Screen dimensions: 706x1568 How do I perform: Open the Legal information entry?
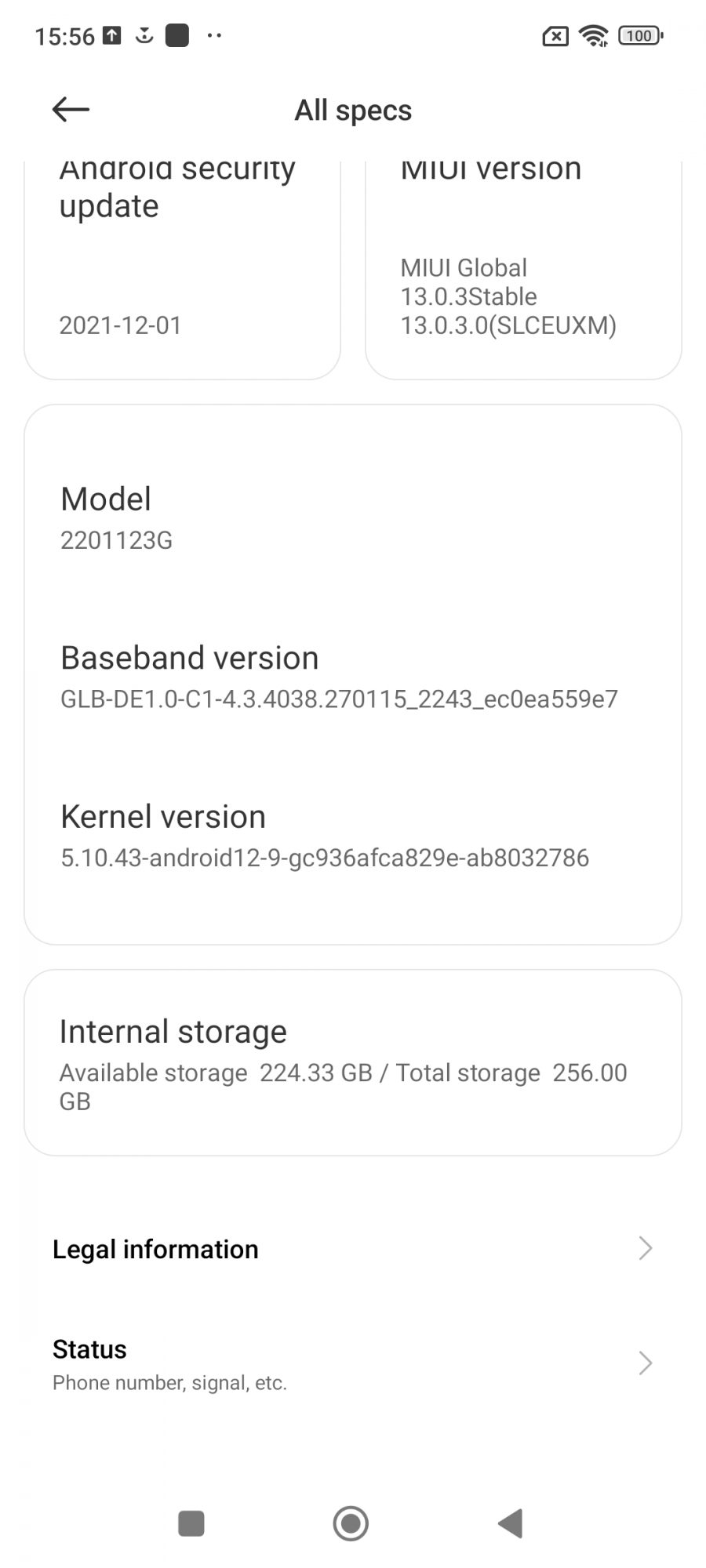[x=155, y=1249]
